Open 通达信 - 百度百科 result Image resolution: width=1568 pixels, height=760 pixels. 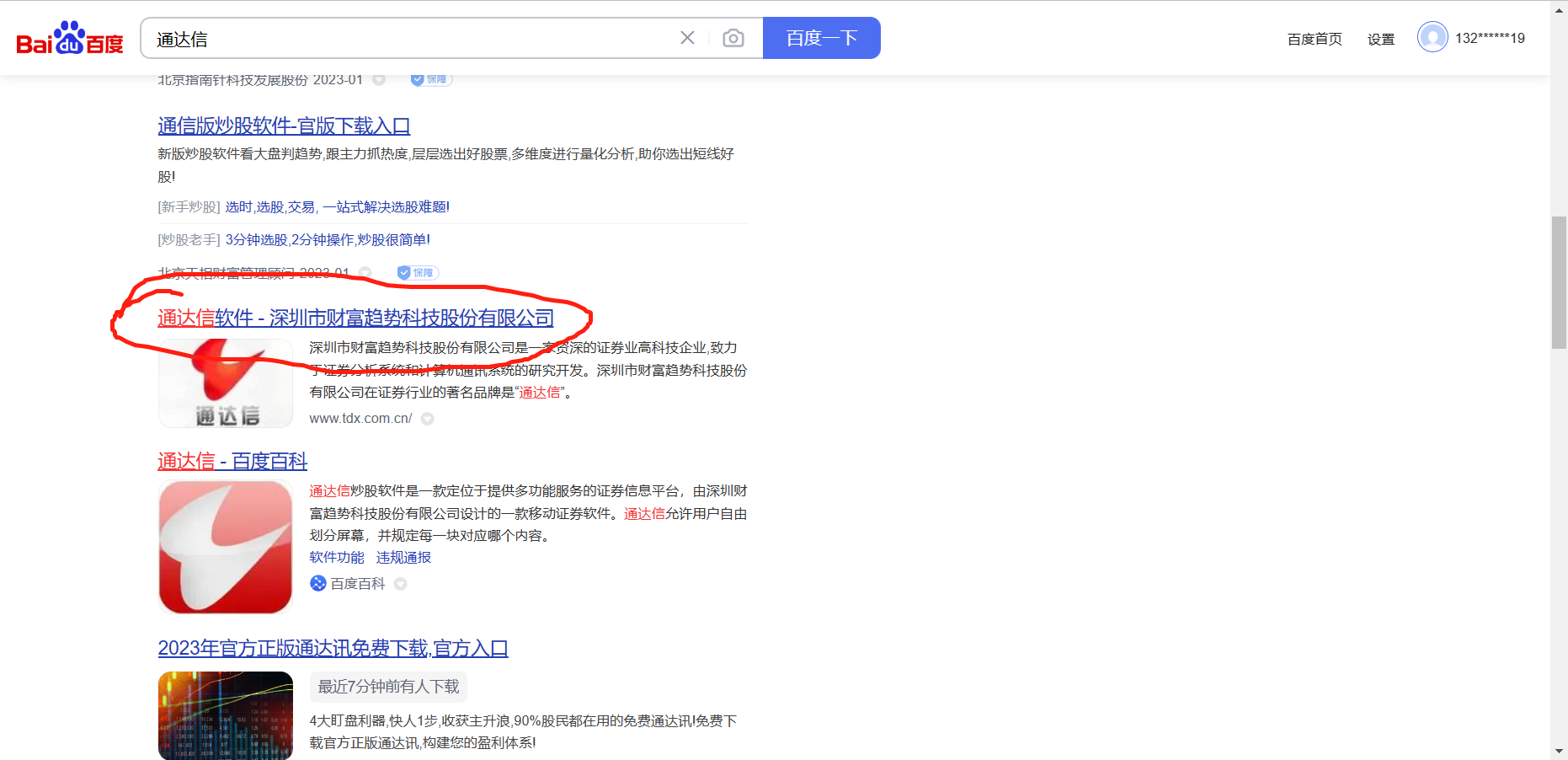pyautogui.click(x=232, y=462)
